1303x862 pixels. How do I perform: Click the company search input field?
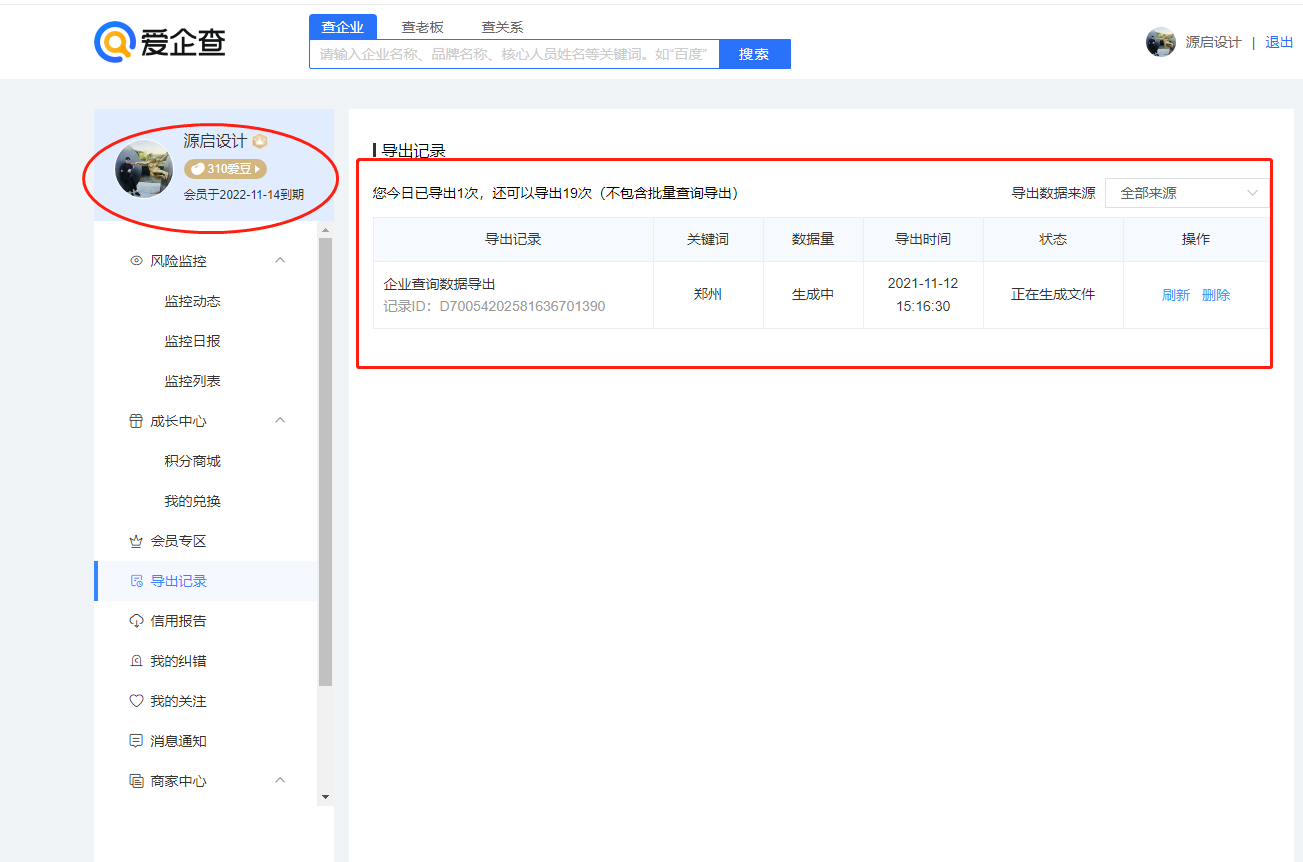point(514,54)
